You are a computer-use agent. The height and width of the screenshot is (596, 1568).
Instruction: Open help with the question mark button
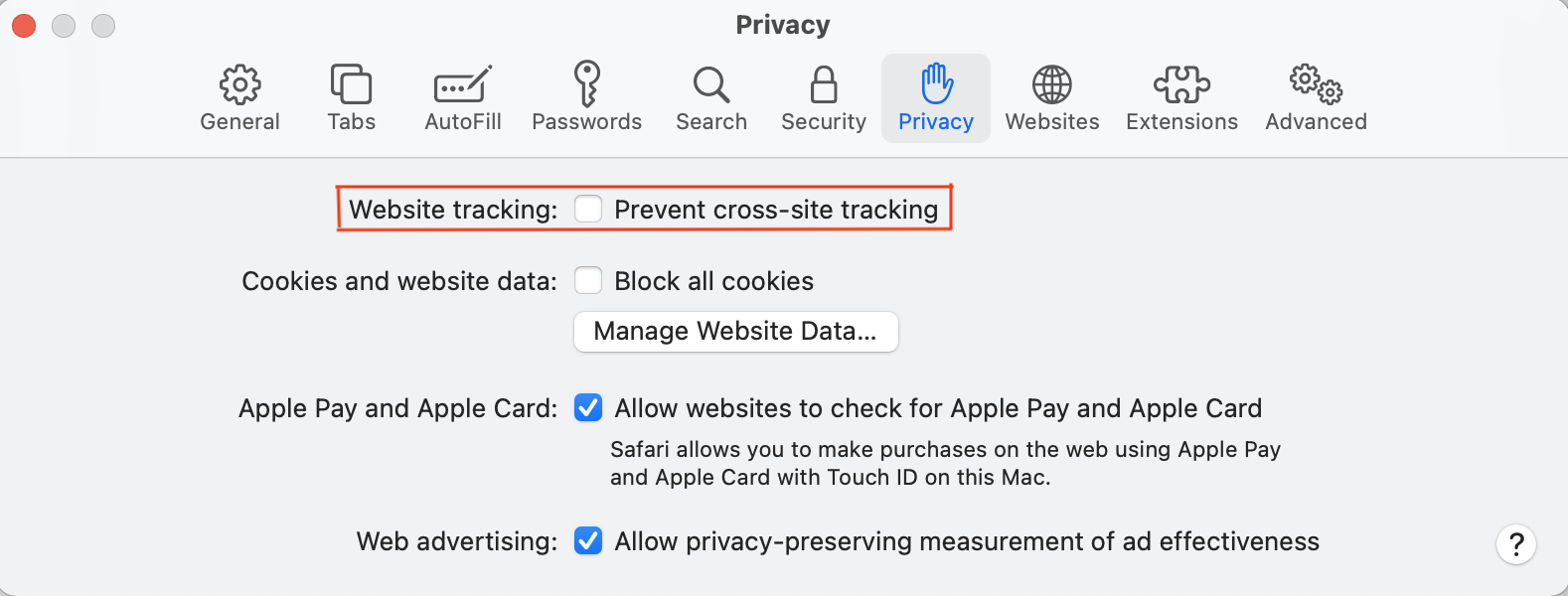click(x=1516, y=544)
